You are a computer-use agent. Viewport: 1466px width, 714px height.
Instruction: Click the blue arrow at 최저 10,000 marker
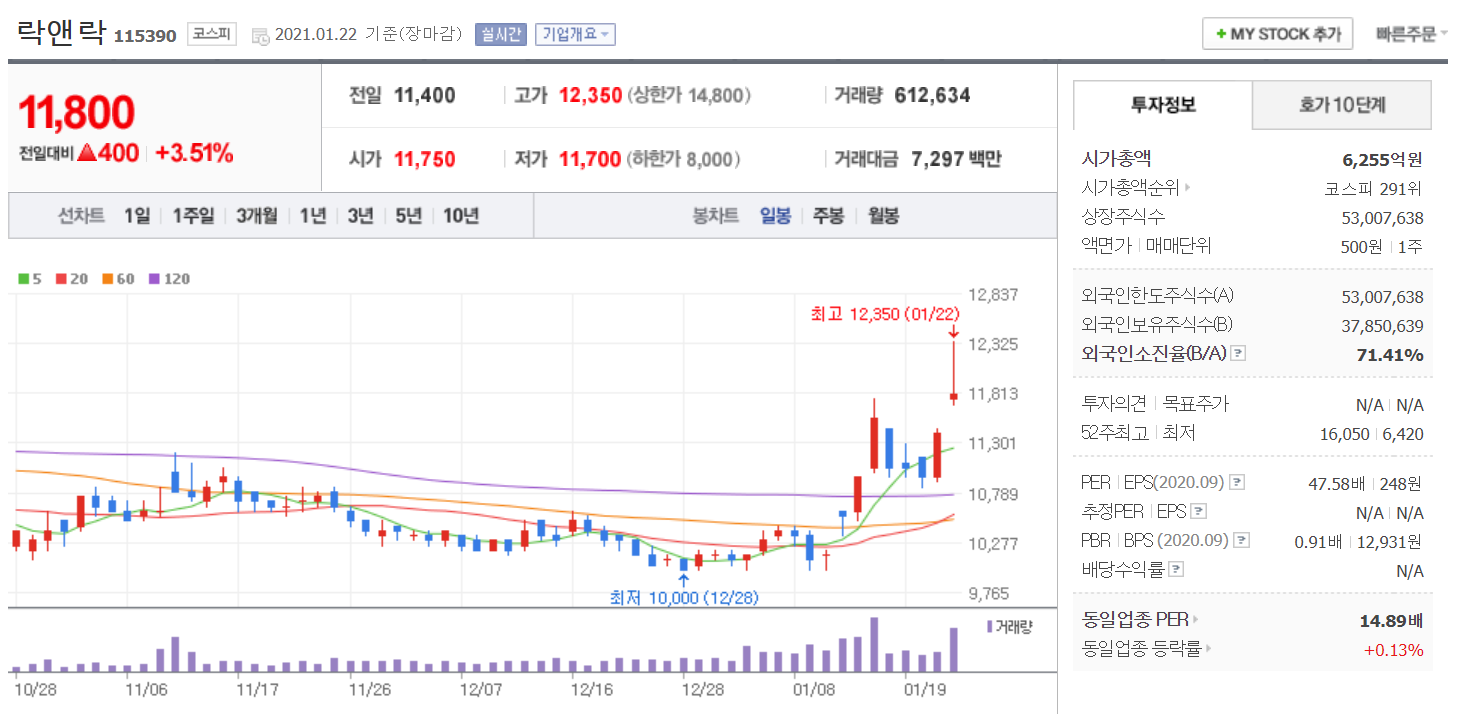(x=683, y=579)
